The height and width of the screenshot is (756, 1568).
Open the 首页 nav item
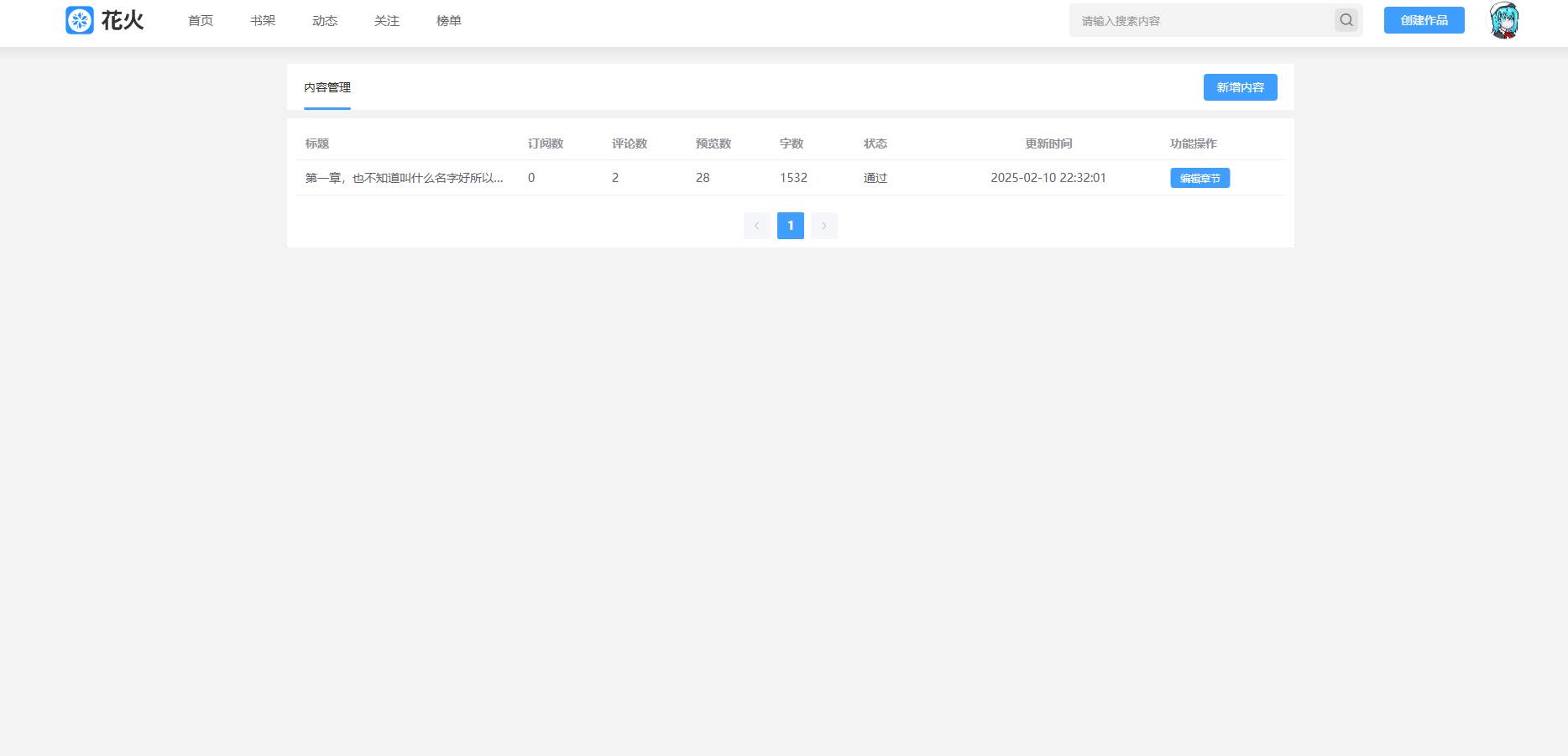[x=201, y=20]
